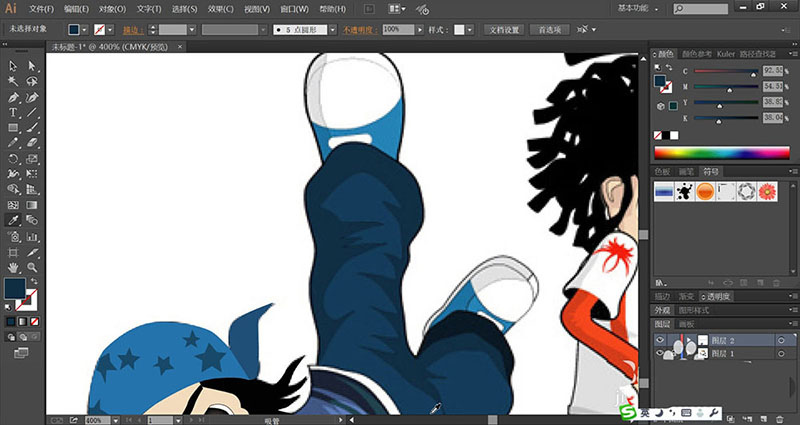Image resolution: width=800 pixels, height=425 pixels.
Task: Select the Pencil tool
Action: (x=13, y=143)
